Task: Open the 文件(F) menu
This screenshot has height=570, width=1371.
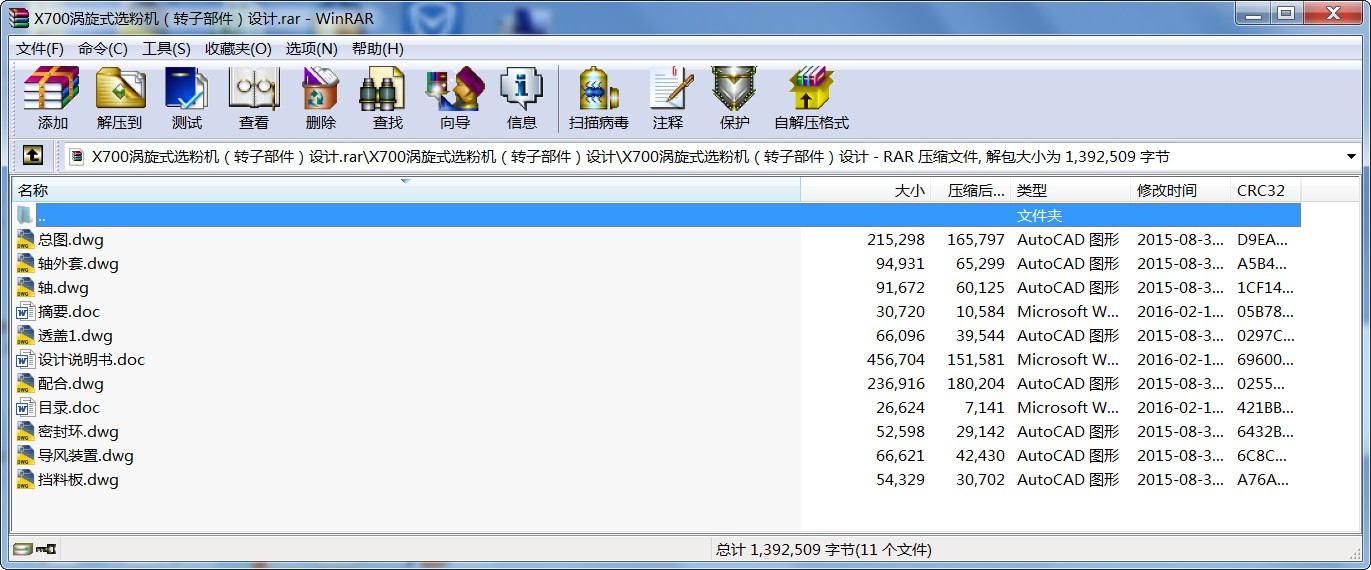Action: 40,48
